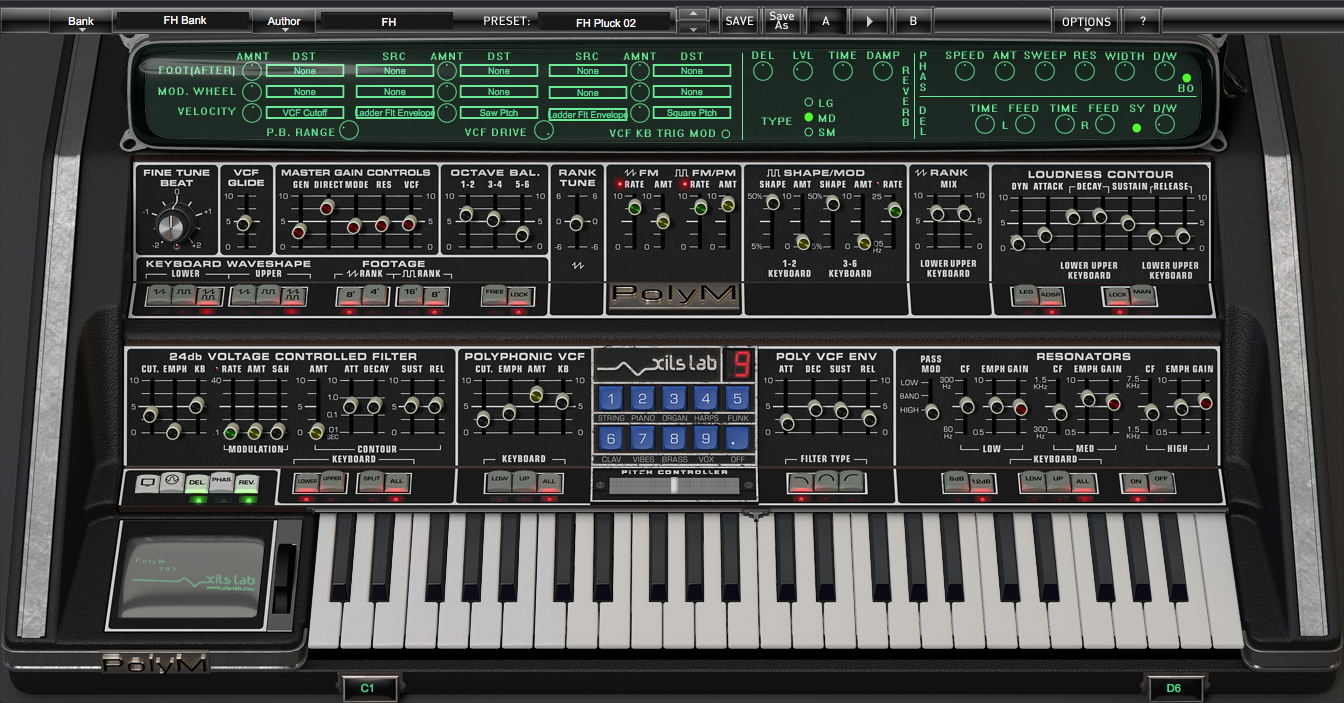
Task: Select compare slot B
Action: [913, 21]
